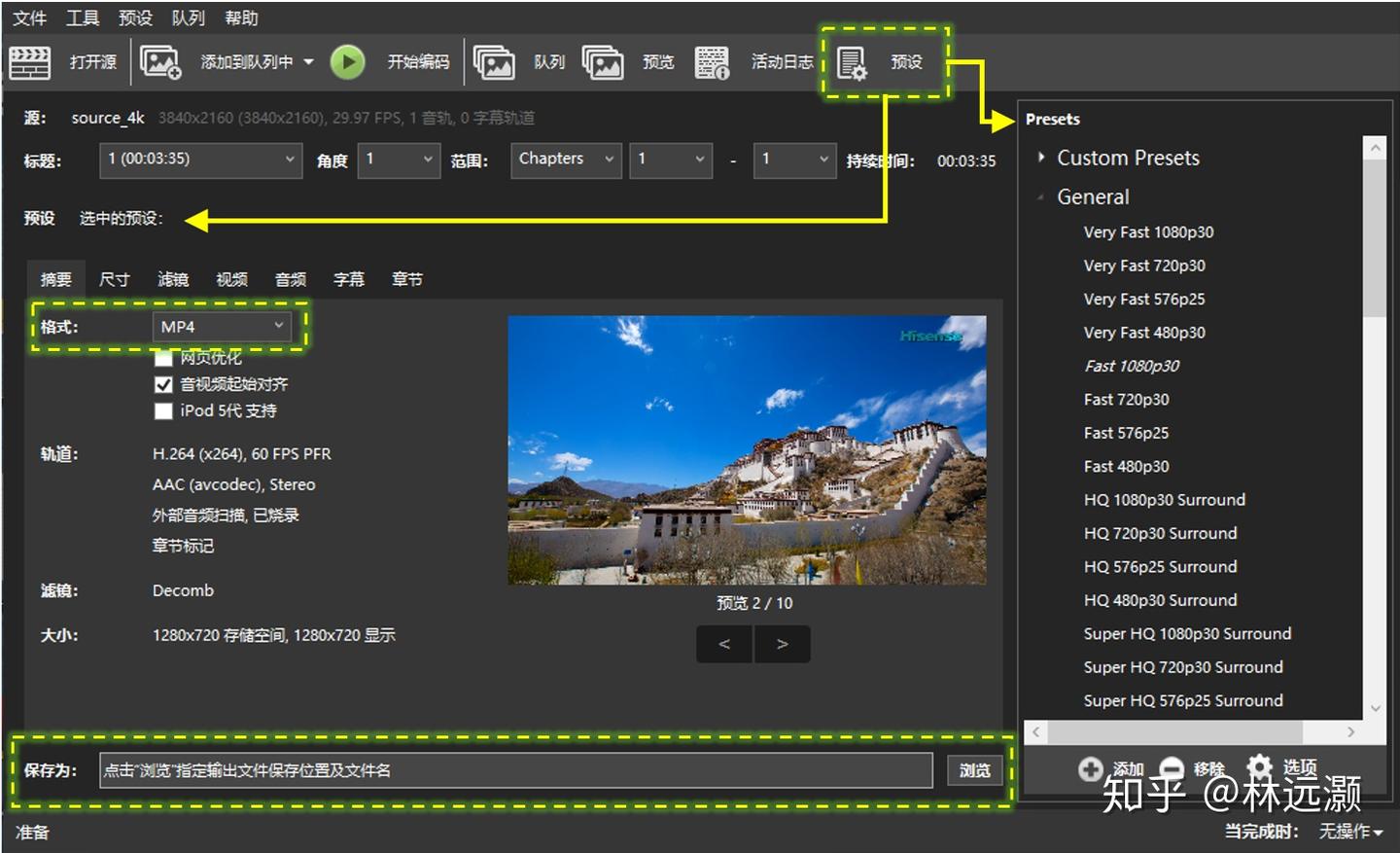The width and height of the screenshot is (1400, 853).
Task: Show next preview image with > button
Action: point(782,644)
